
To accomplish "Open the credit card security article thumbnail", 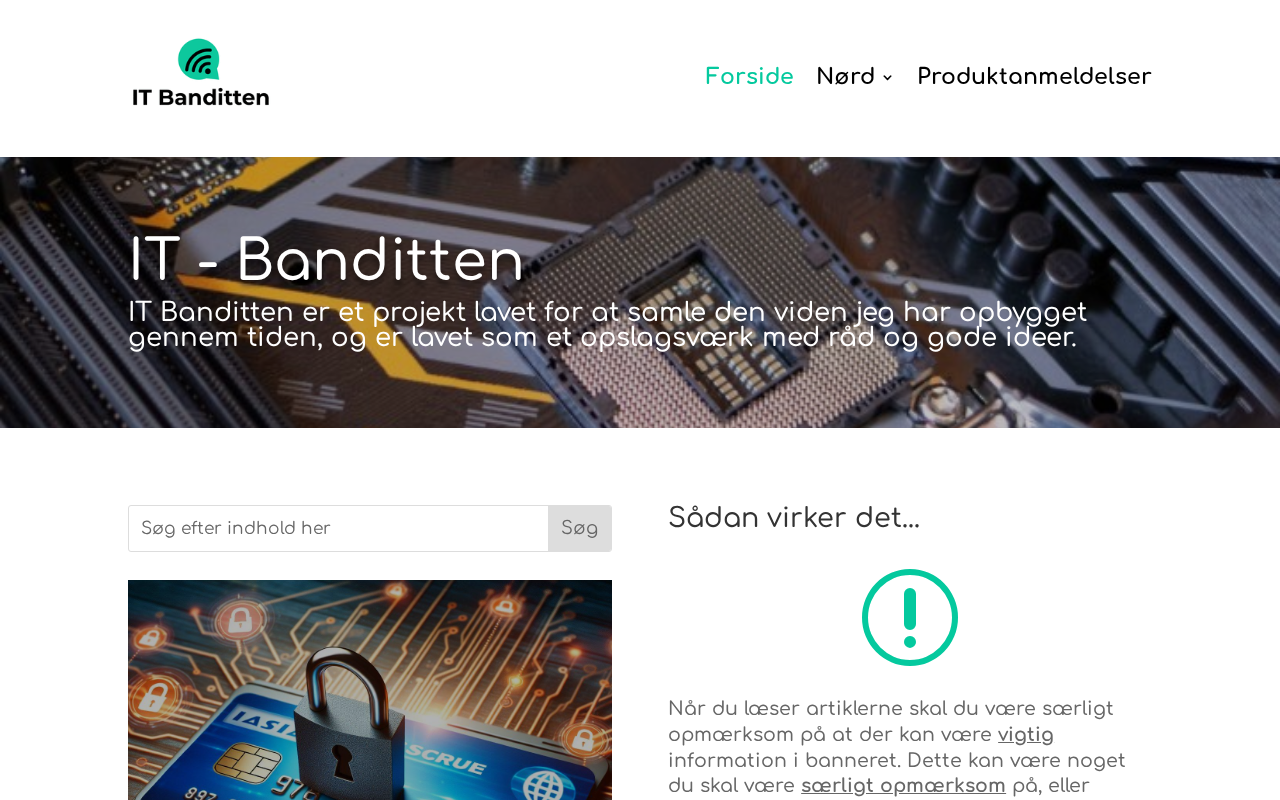I will click(x=370, y=690).
